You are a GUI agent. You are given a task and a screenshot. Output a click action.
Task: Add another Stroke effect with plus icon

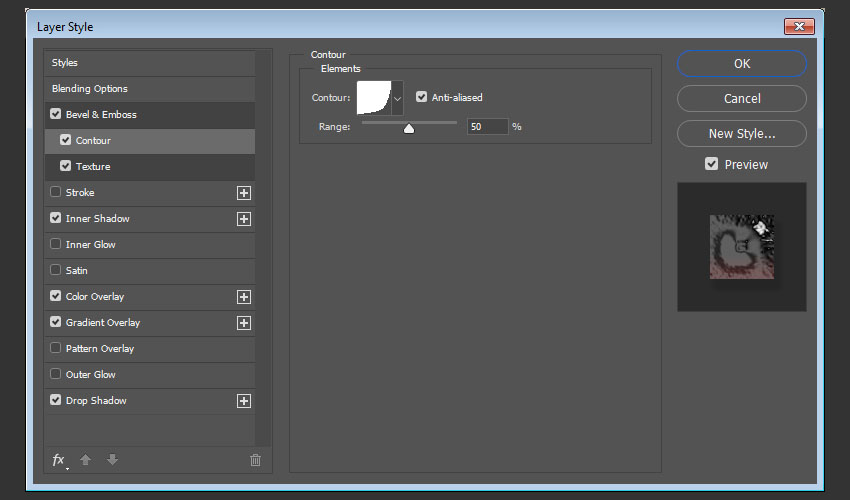coord(243,193)
